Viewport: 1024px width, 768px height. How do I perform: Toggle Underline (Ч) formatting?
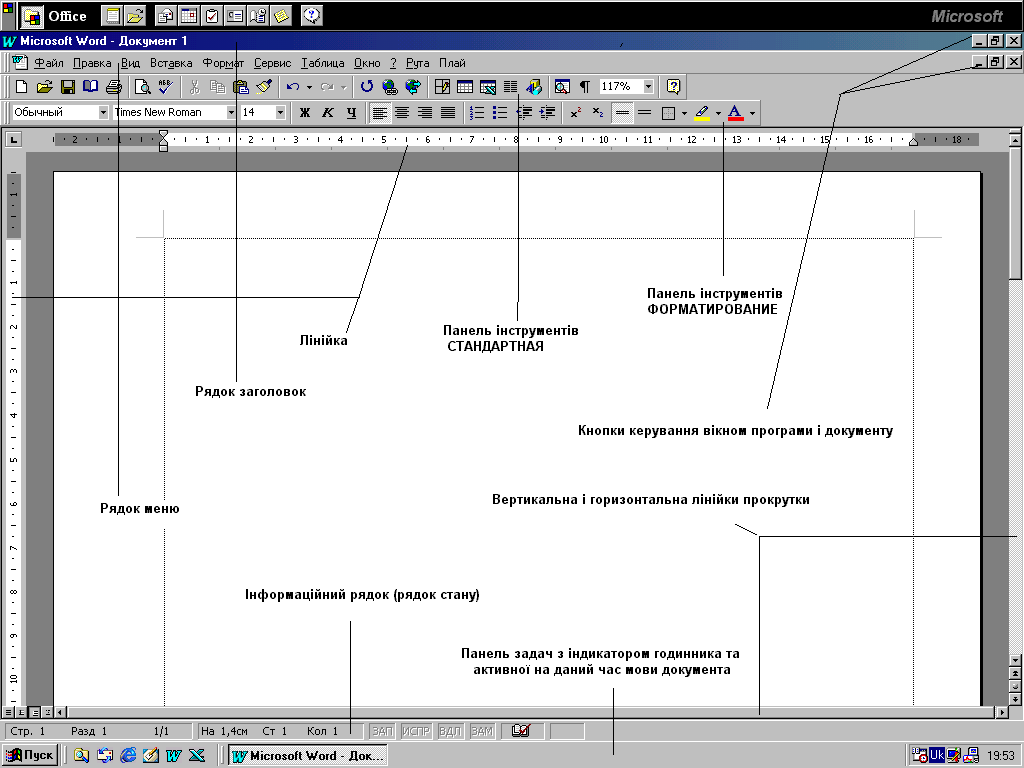(351, 113)
